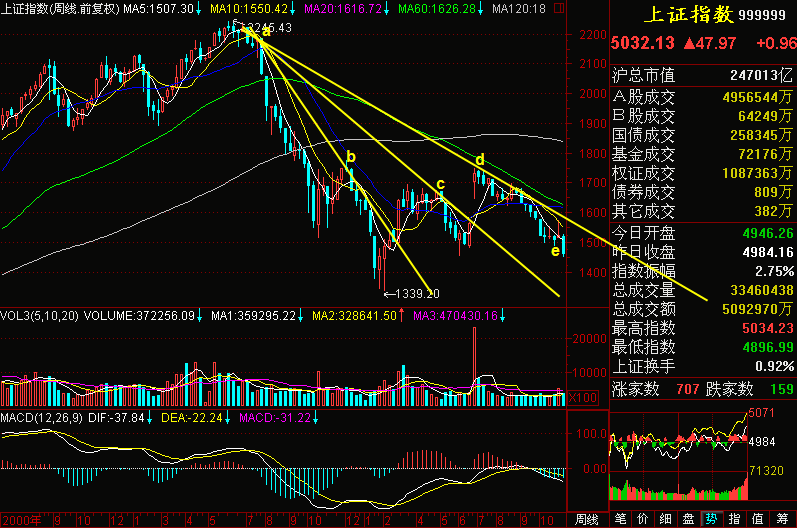797x528 pixels.
Task: Click the 涨家数 707 count
Action: (656, 389)
